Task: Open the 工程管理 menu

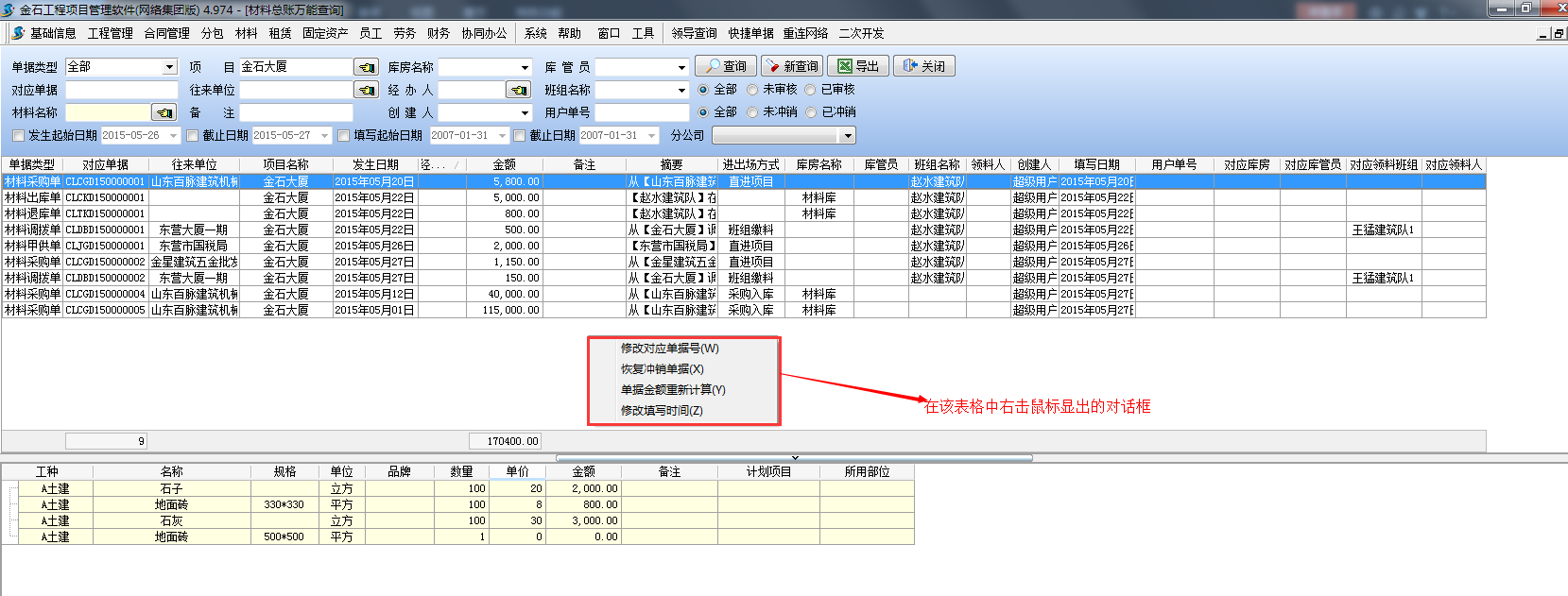Action: pos(110,33)
